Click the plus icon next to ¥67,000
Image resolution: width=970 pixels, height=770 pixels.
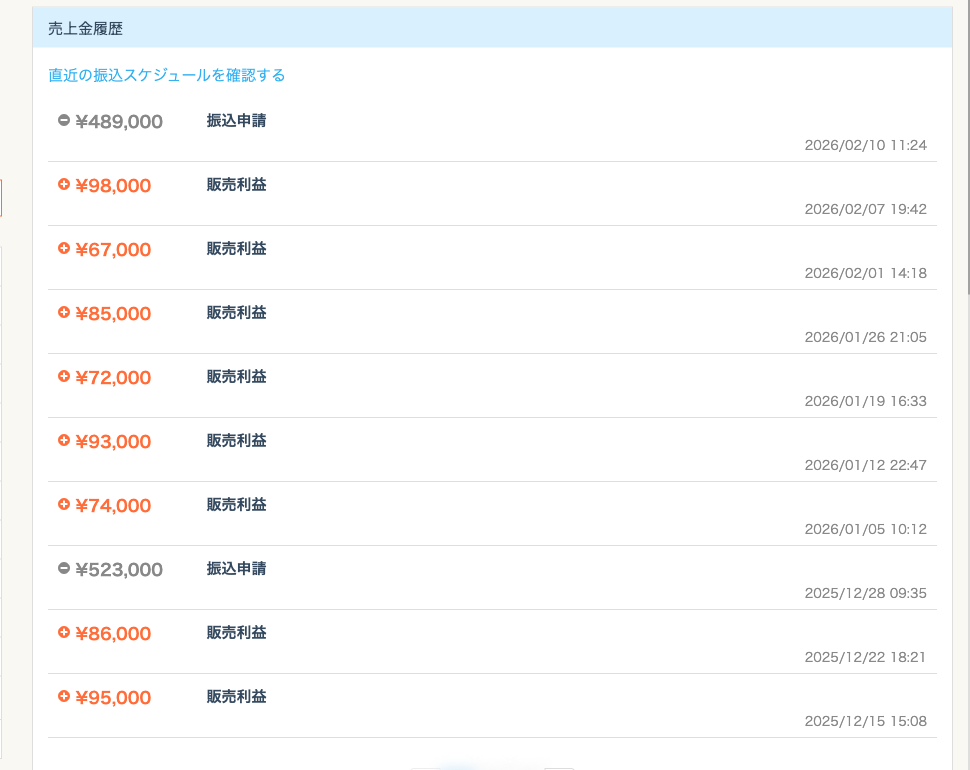tap(64, 249)
